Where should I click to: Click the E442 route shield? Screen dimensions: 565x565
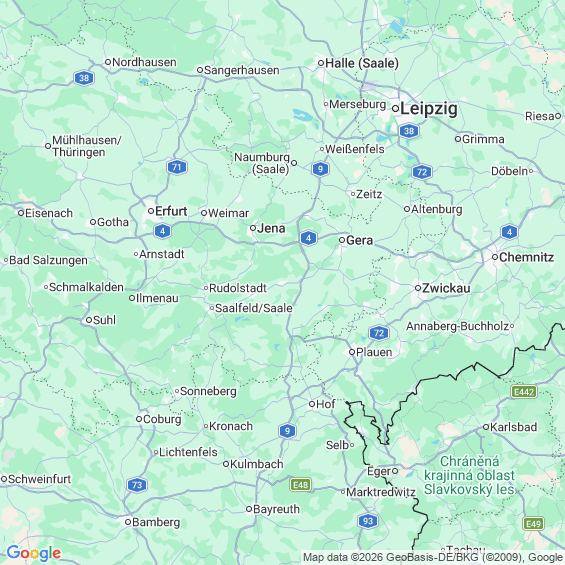pyautogui.click(x=524, y=392)
